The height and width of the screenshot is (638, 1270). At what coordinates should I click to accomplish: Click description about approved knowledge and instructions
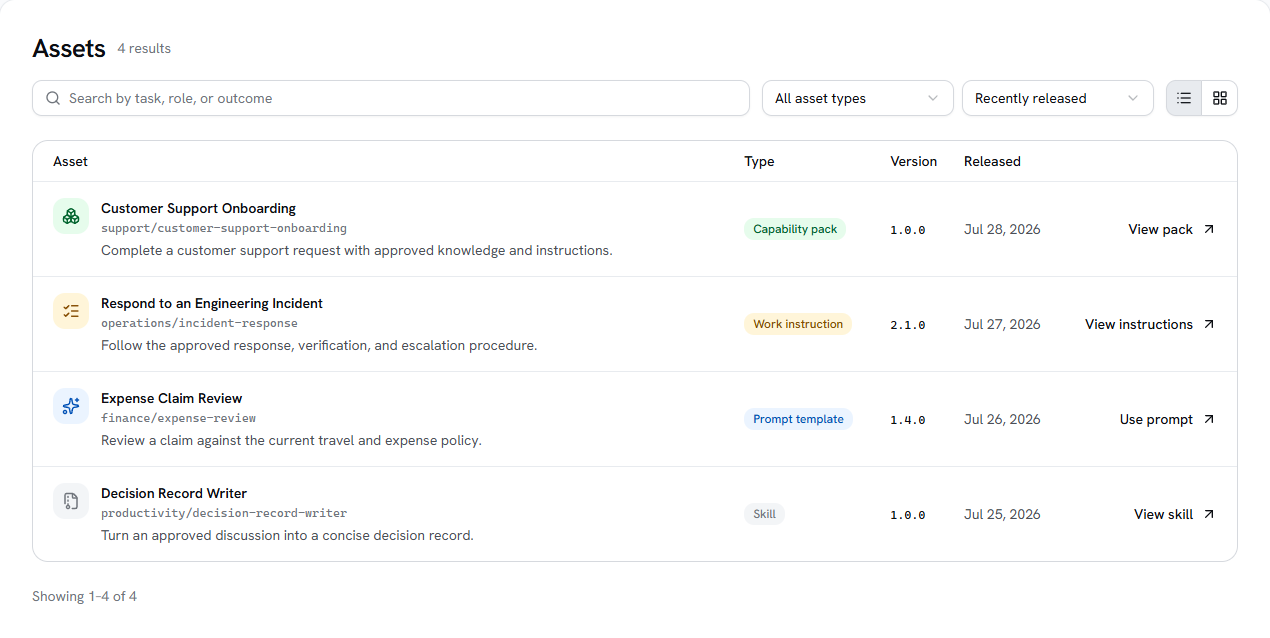357,250
